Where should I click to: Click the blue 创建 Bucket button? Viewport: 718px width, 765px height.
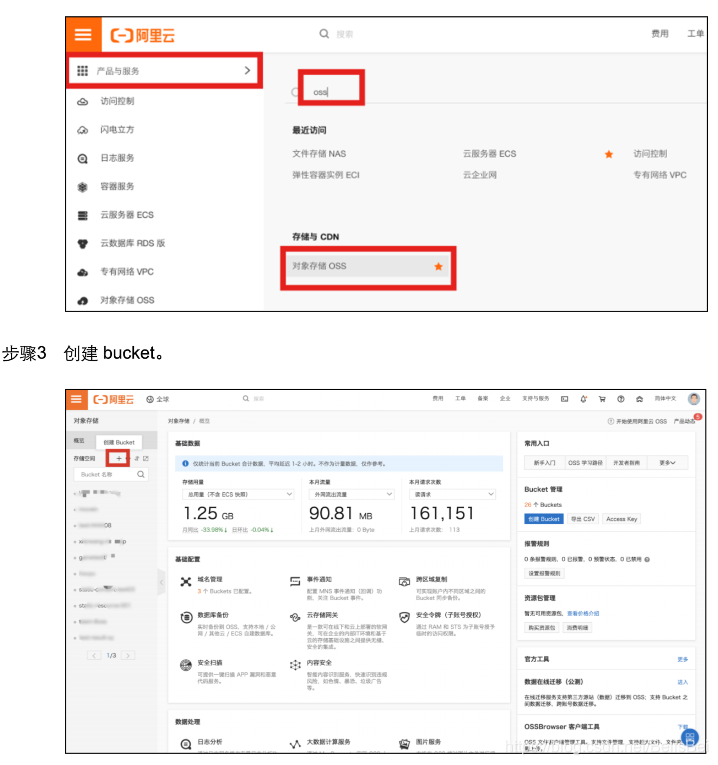point(544,519)
